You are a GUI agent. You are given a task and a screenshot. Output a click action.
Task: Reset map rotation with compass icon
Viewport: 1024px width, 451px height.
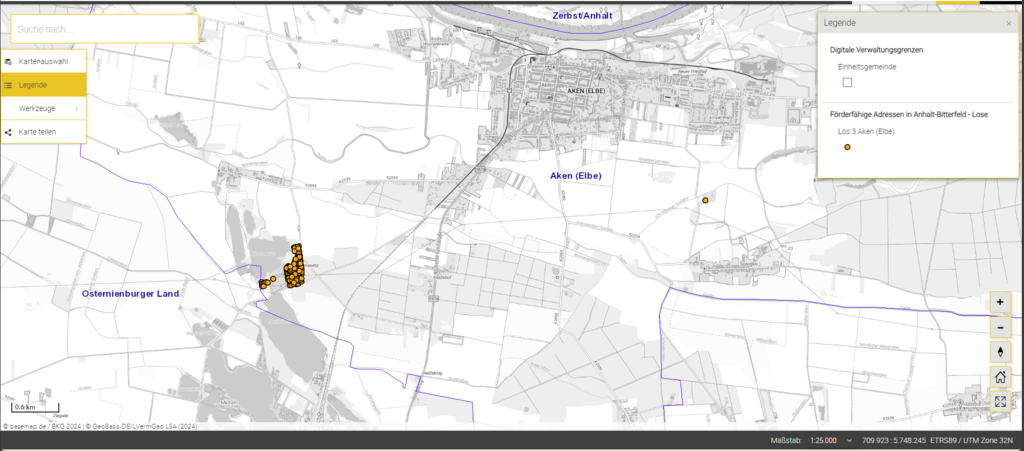[x=1001, y=353]
